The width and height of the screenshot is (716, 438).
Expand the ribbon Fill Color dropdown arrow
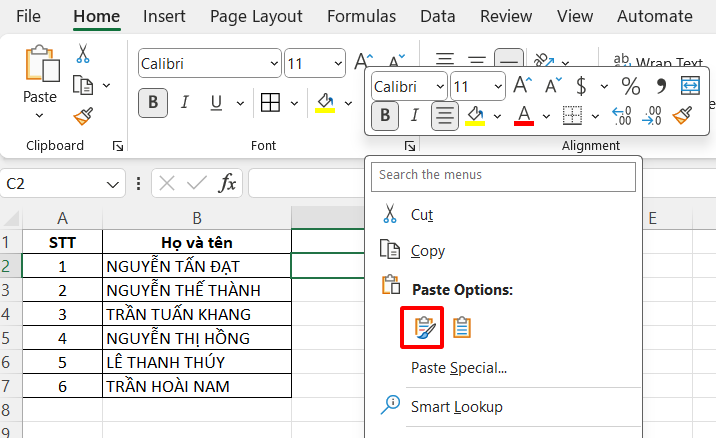(348, 103)
